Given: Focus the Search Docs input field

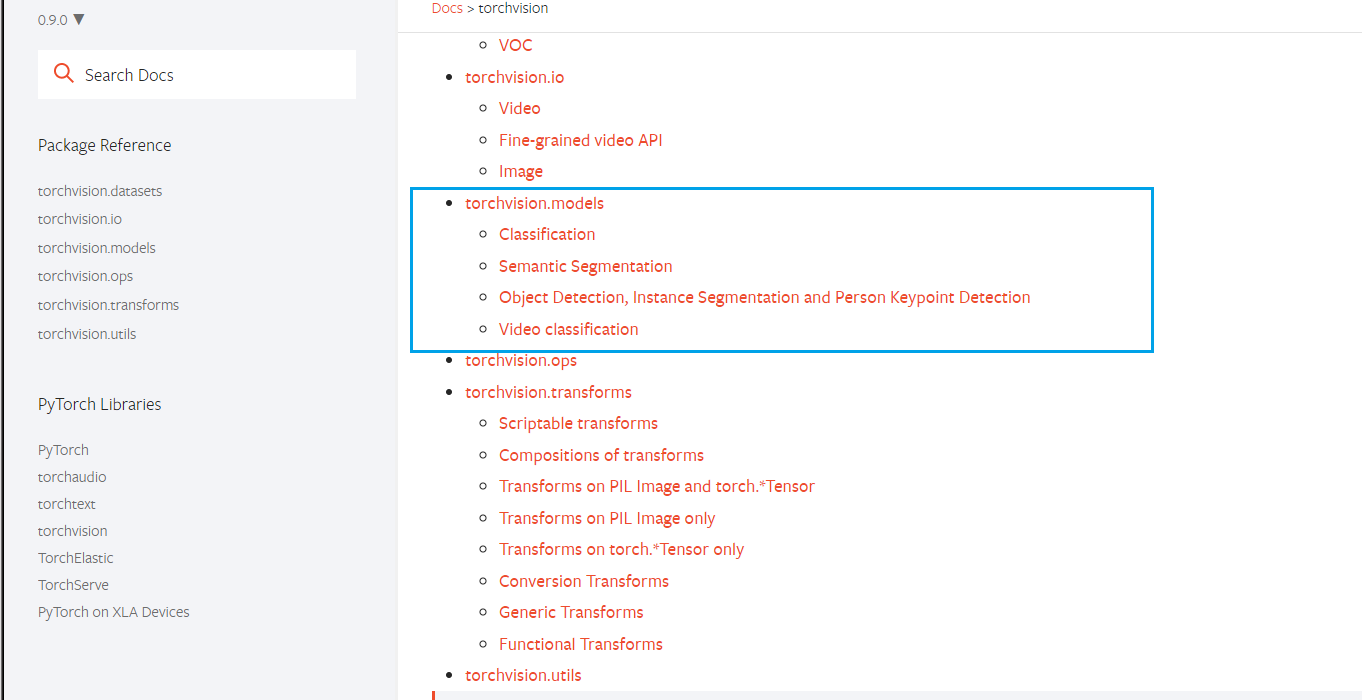Looking at the screenshot, I should (210, 75).
